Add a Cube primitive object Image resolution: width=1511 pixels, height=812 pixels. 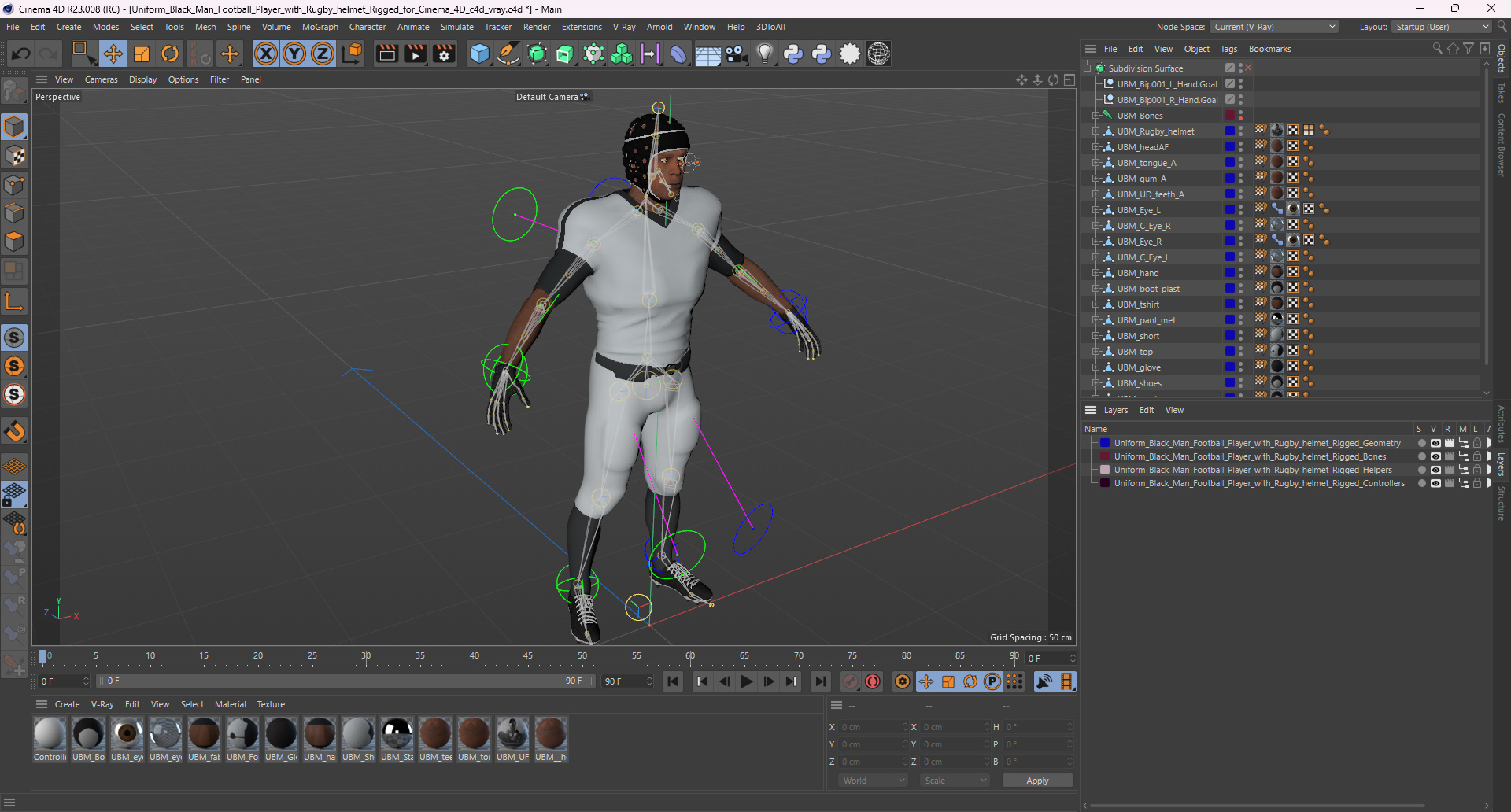pos(479,54)
